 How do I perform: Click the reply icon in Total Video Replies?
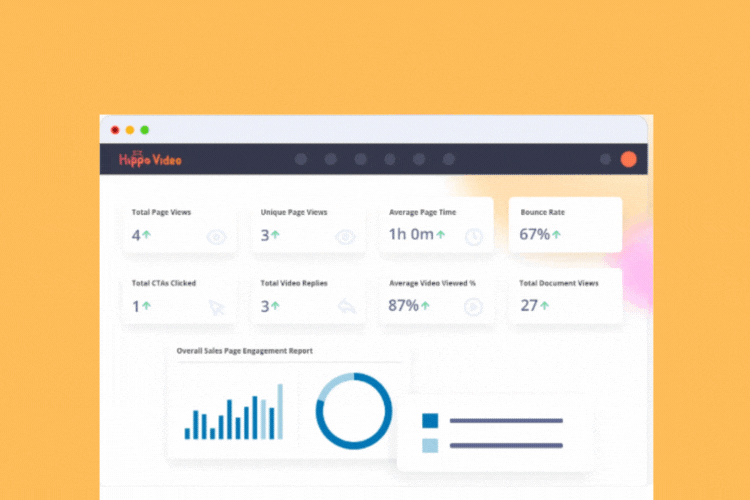tap(347, 306)
